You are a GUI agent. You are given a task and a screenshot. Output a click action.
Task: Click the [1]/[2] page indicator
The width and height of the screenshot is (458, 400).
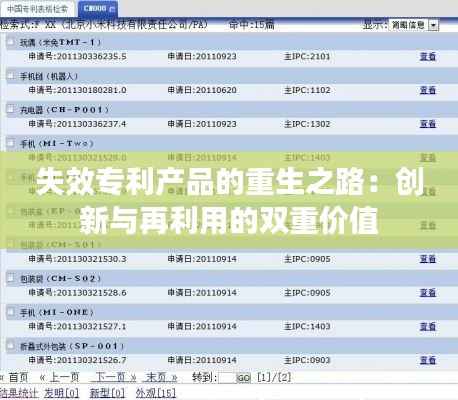click(274, 378)
